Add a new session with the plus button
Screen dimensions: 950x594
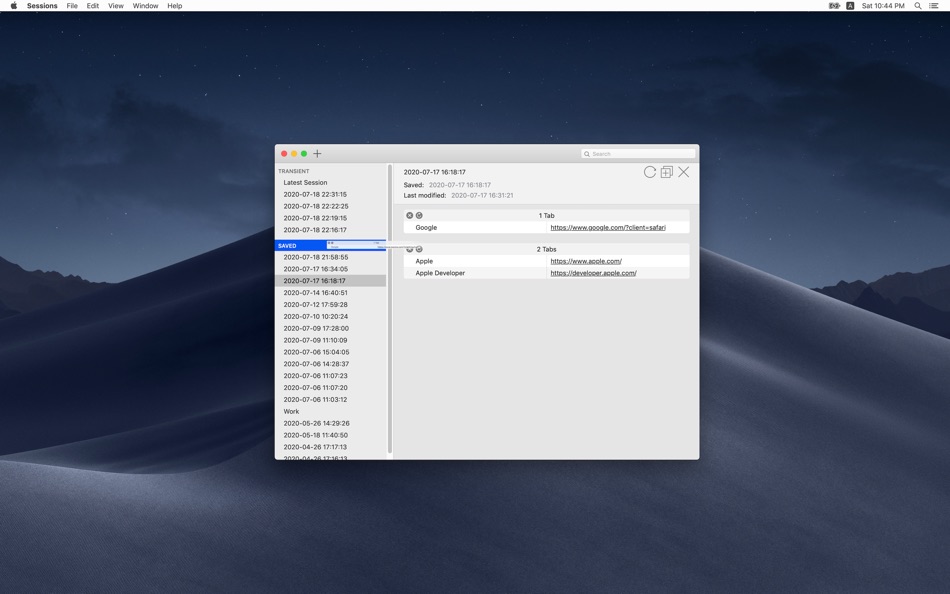(317, 154)
